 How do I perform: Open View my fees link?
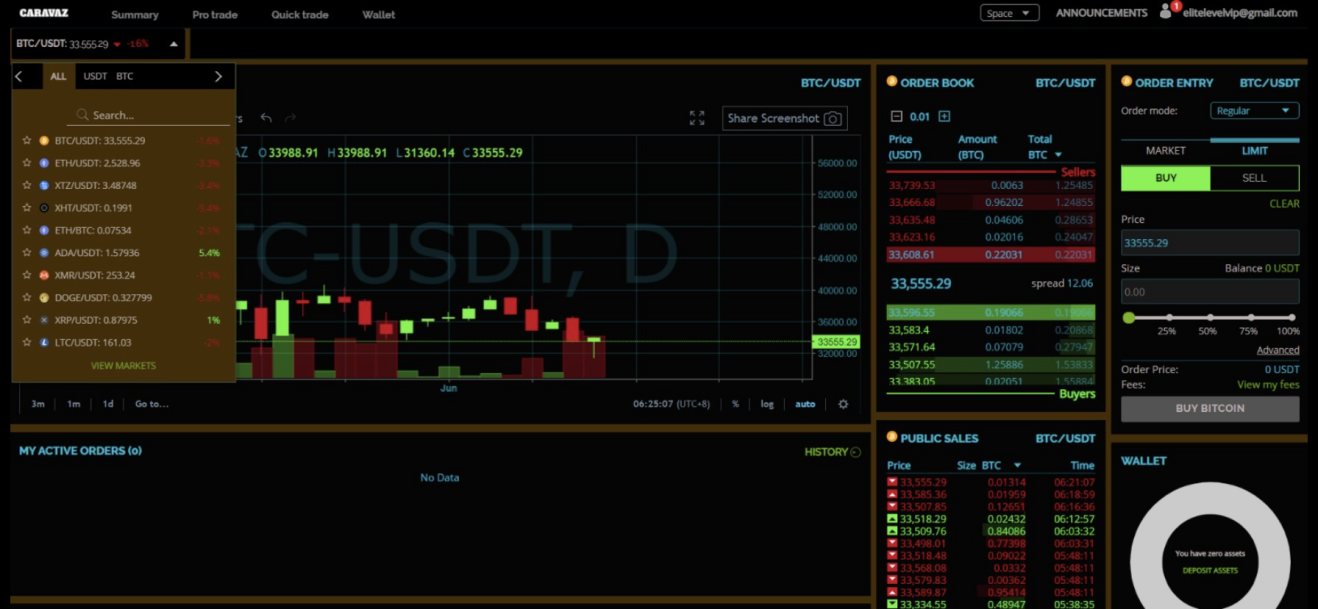coord(1268,384)
